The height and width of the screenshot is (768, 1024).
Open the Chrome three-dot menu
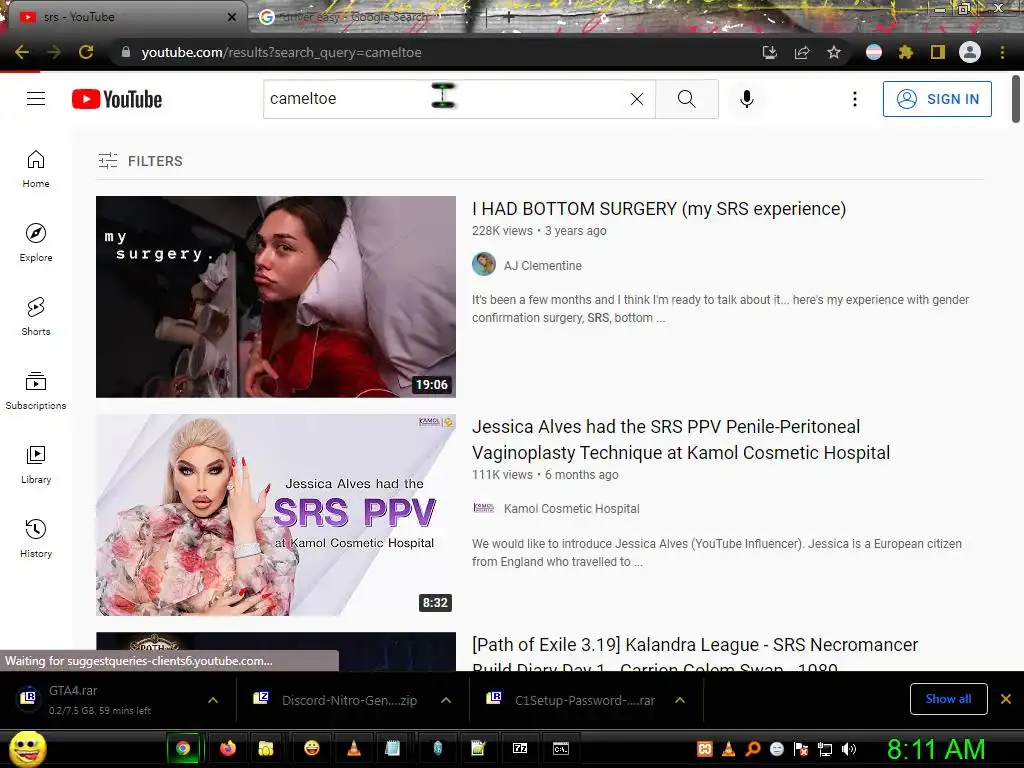point(1002,52)
